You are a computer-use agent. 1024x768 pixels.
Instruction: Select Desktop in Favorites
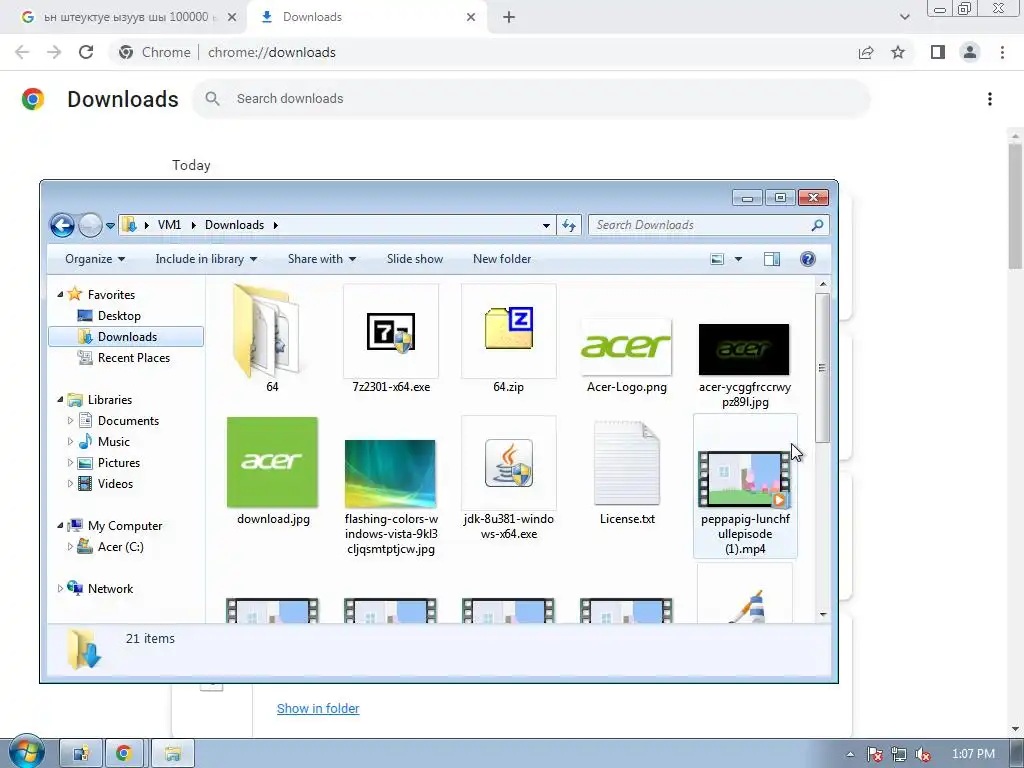pos(119,315)
